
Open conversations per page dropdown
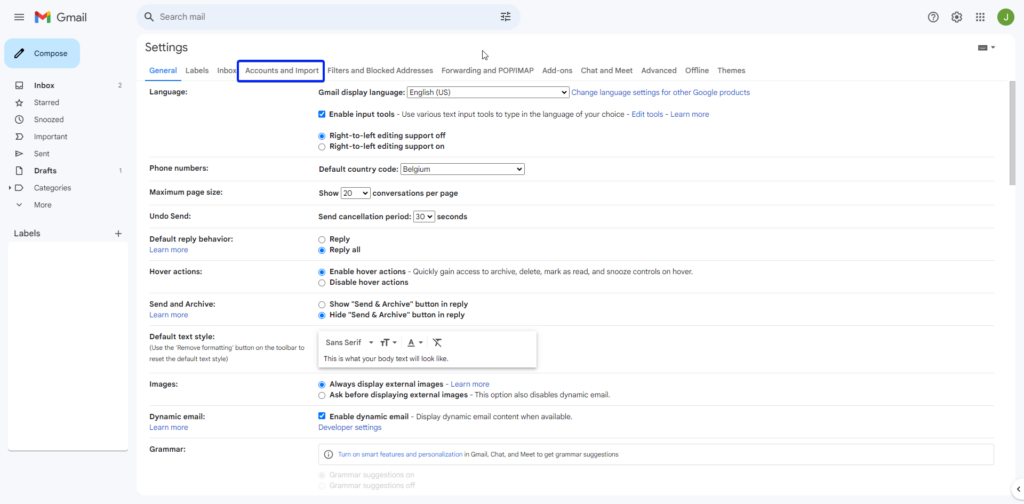[355, 192]
